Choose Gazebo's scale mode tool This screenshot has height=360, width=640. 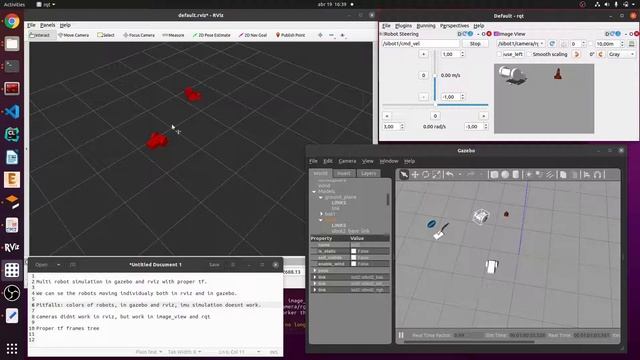click(x=436, y=175)
